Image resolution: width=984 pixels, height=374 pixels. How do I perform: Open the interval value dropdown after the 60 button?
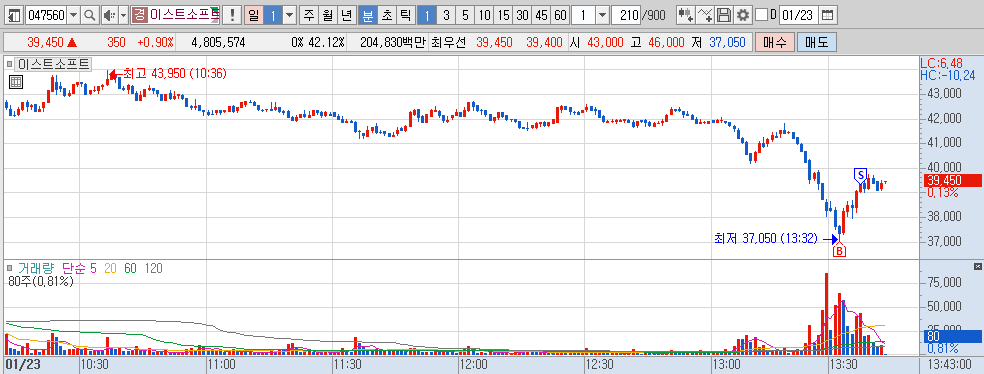602,14
